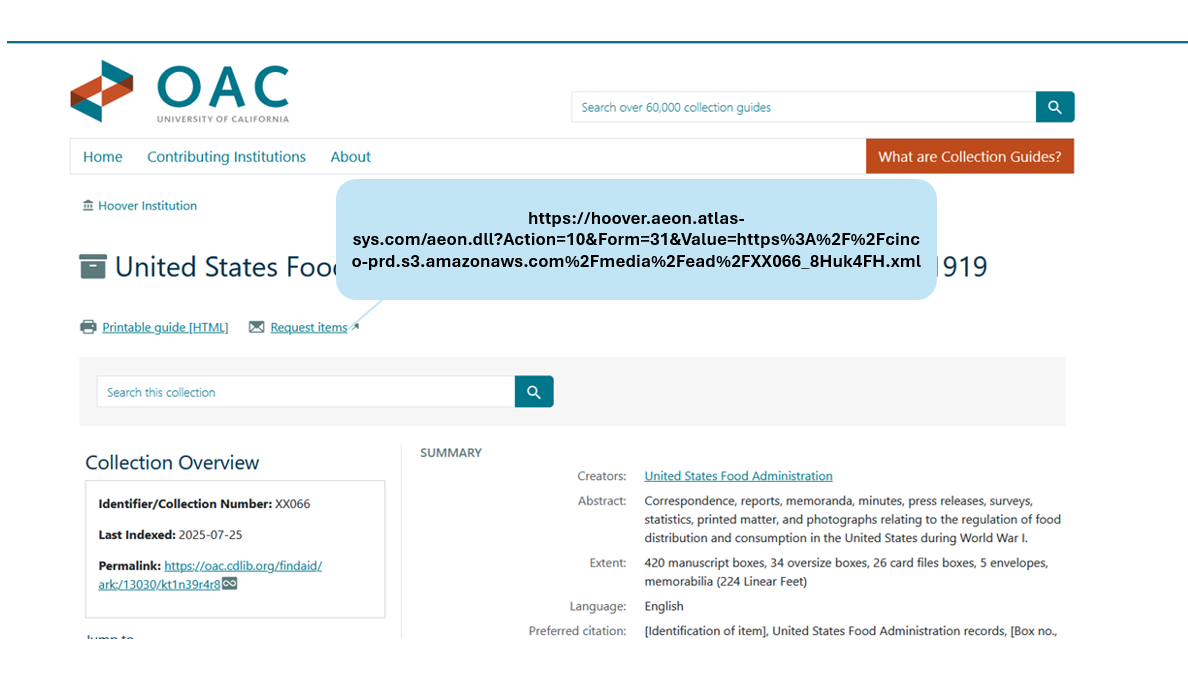Follow the Hoover Institution breadcrumb link

(147, 205)
